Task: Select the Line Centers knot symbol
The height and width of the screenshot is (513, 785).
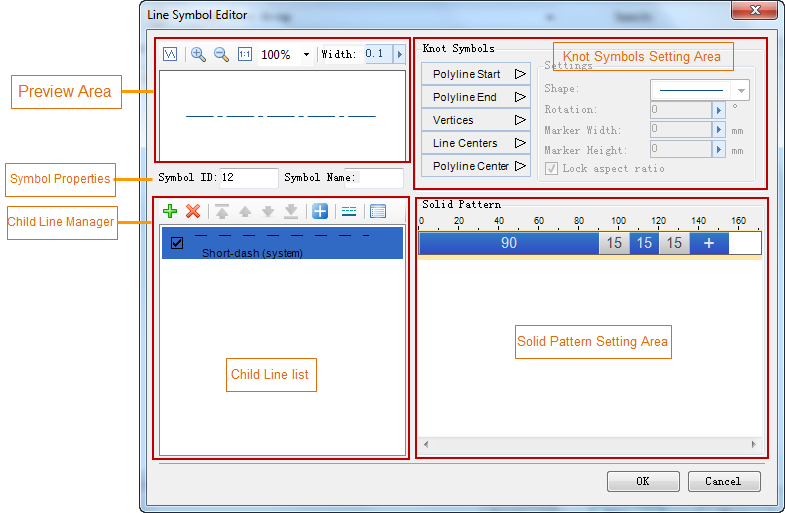Action: [476, 143]
